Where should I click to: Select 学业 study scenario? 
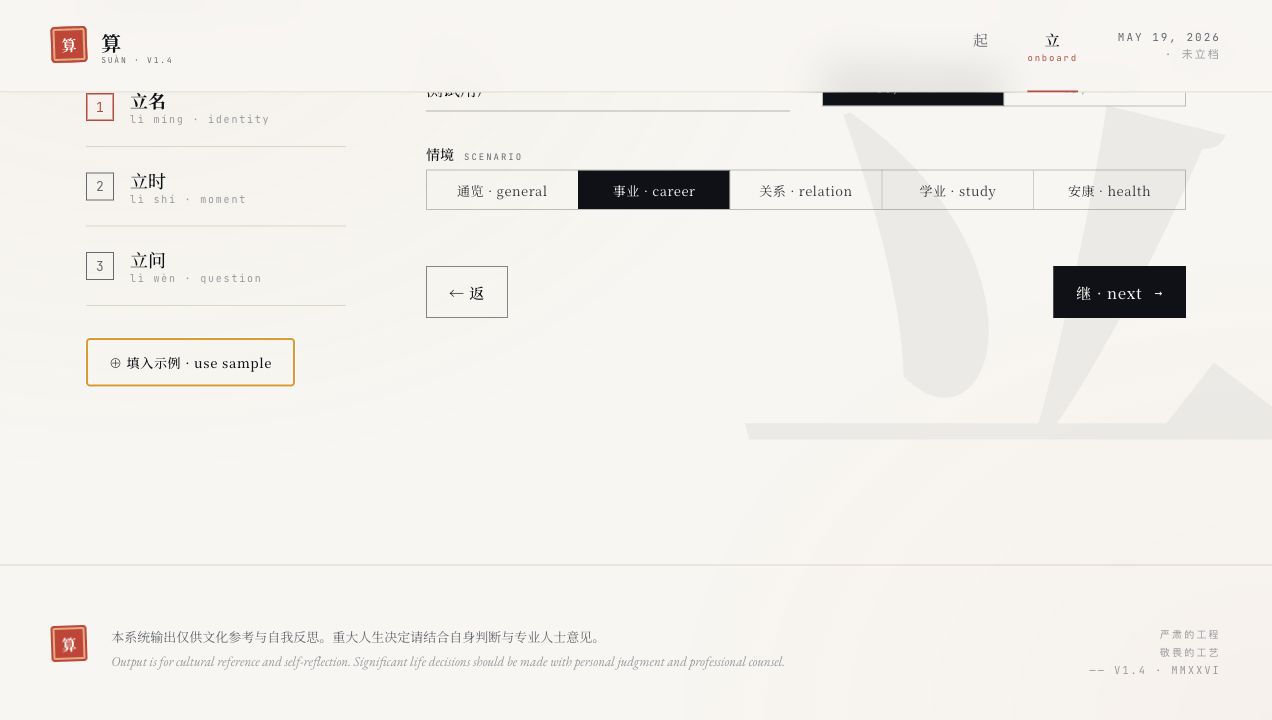coord(958,190)
